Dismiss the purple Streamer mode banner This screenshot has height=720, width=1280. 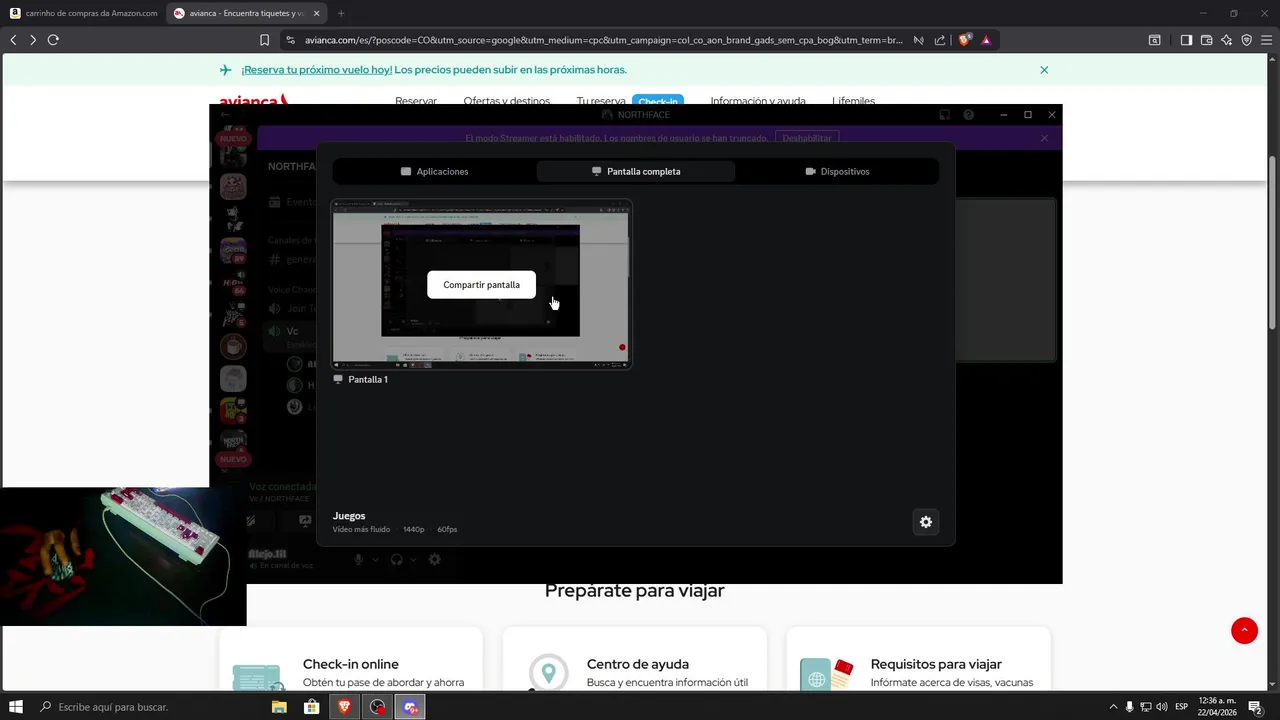1044,138
